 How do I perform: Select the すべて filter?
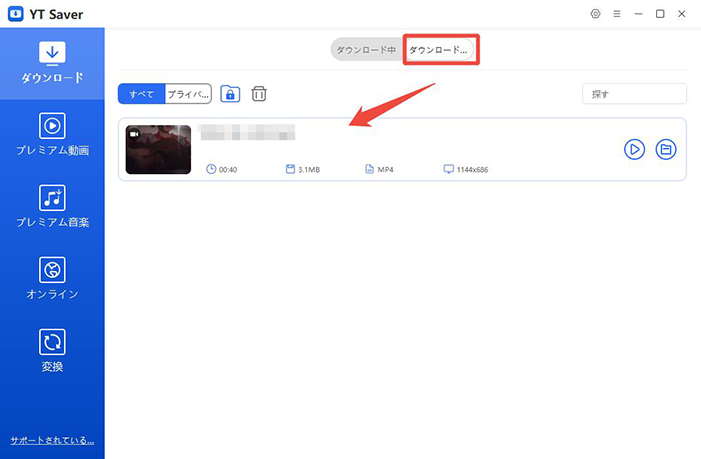141,94
